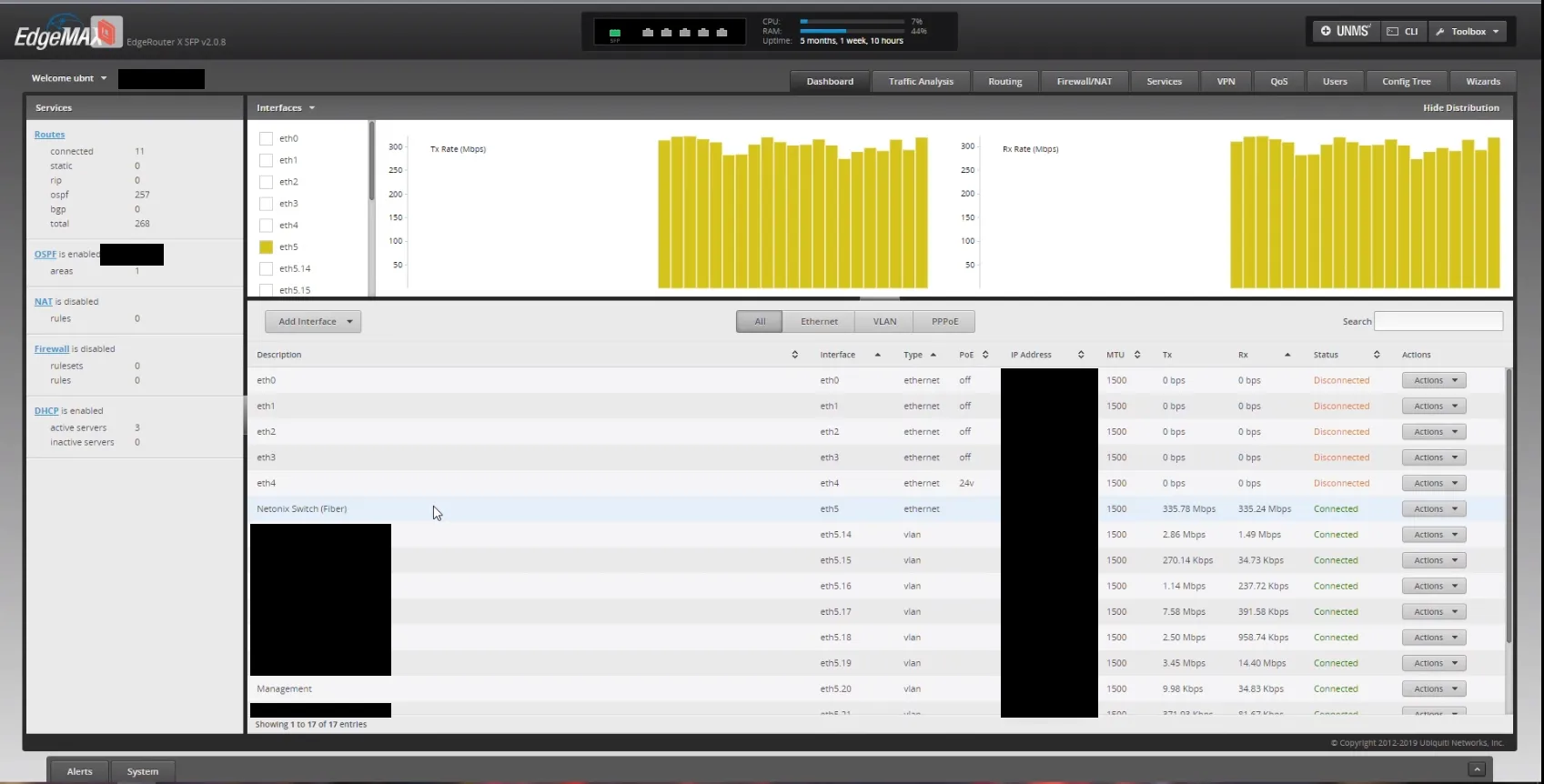Check eth0 in the chart interface list

[266, 138]
